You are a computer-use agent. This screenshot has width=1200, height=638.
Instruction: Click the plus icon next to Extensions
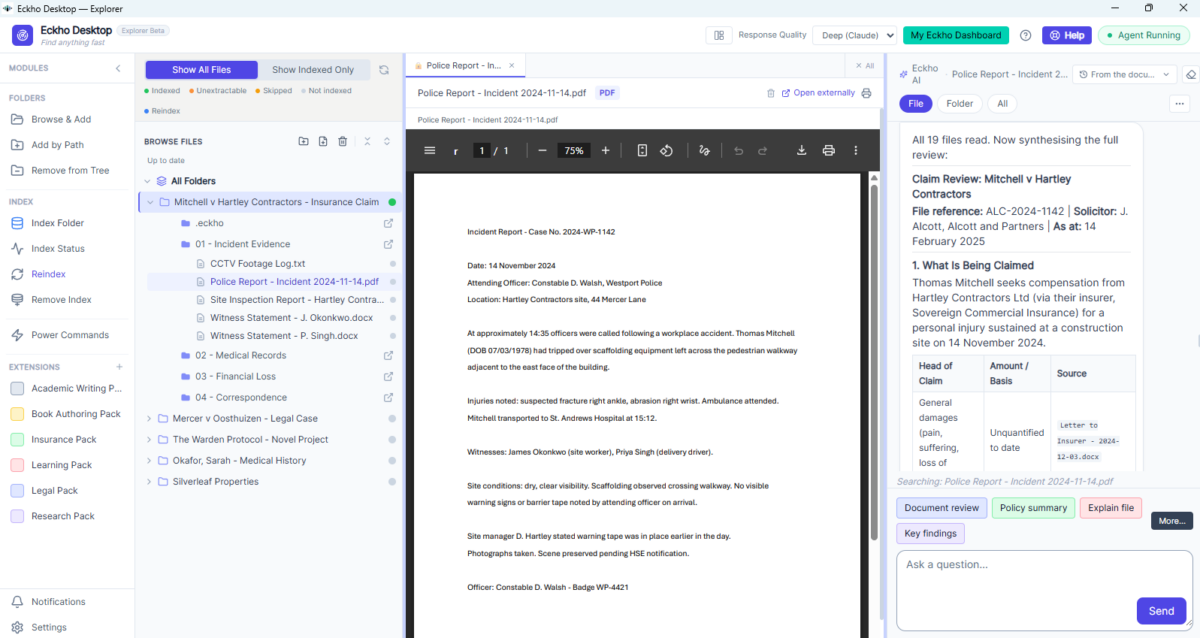tap(119, 367)
